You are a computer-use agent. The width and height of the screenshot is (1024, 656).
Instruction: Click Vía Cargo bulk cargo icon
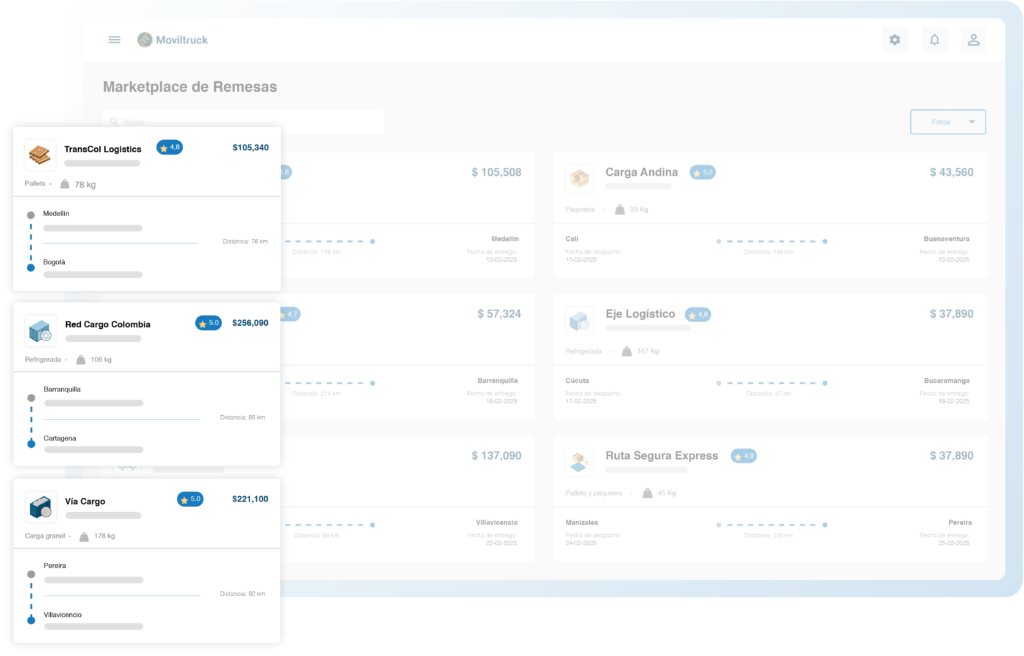(x=40, y=506)
